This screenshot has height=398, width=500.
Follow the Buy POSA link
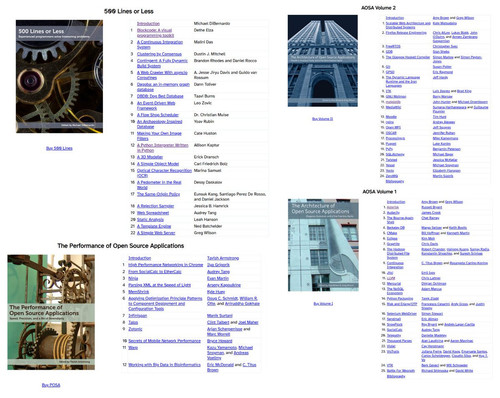pos(51,385)
